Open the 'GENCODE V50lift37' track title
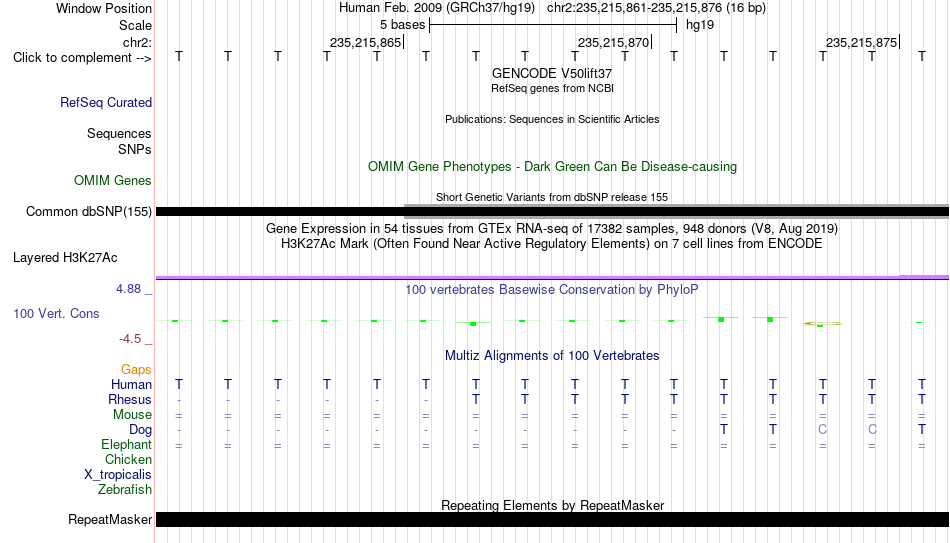The image size is (950, 543). [552, 73]
